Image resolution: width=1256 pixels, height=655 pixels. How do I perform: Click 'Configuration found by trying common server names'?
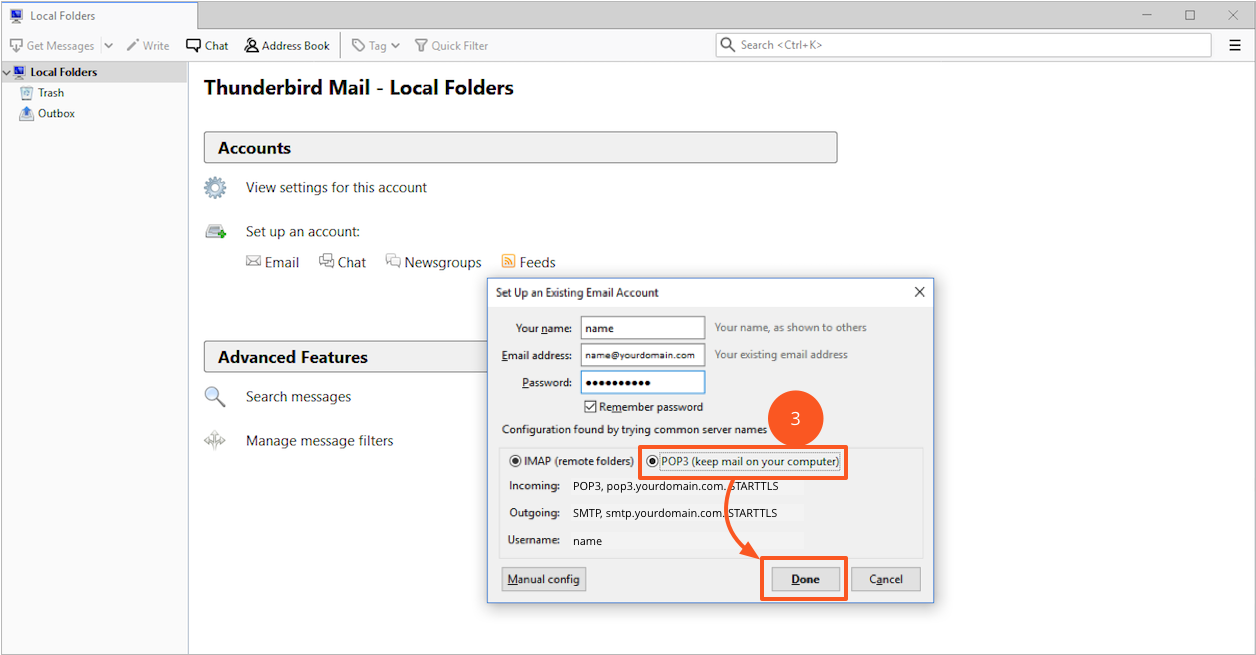point(635,429)
